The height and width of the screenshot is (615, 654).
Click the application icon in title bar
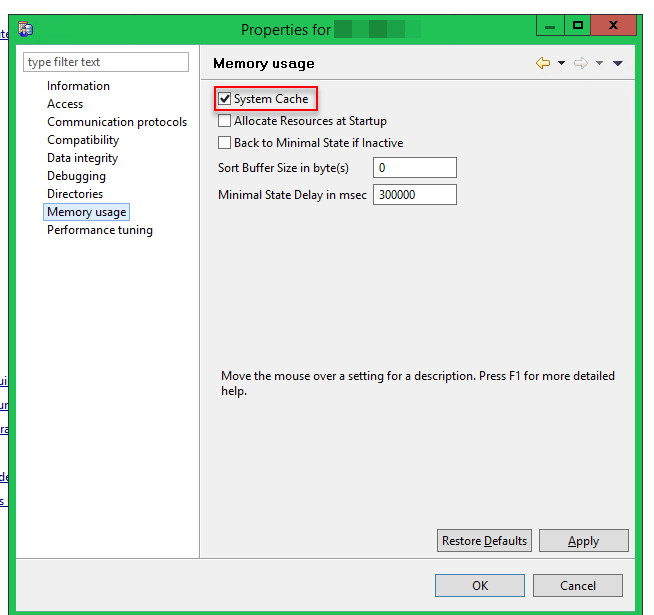click(x=26, y=29)
